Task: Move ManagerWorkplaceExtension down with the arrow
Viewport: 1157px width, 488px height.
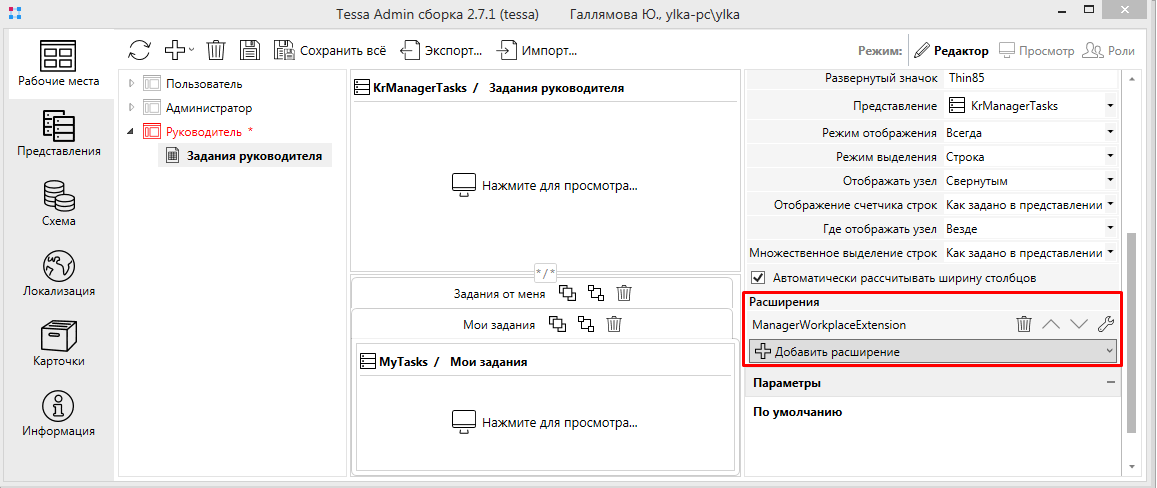Action: (1078, 324)
